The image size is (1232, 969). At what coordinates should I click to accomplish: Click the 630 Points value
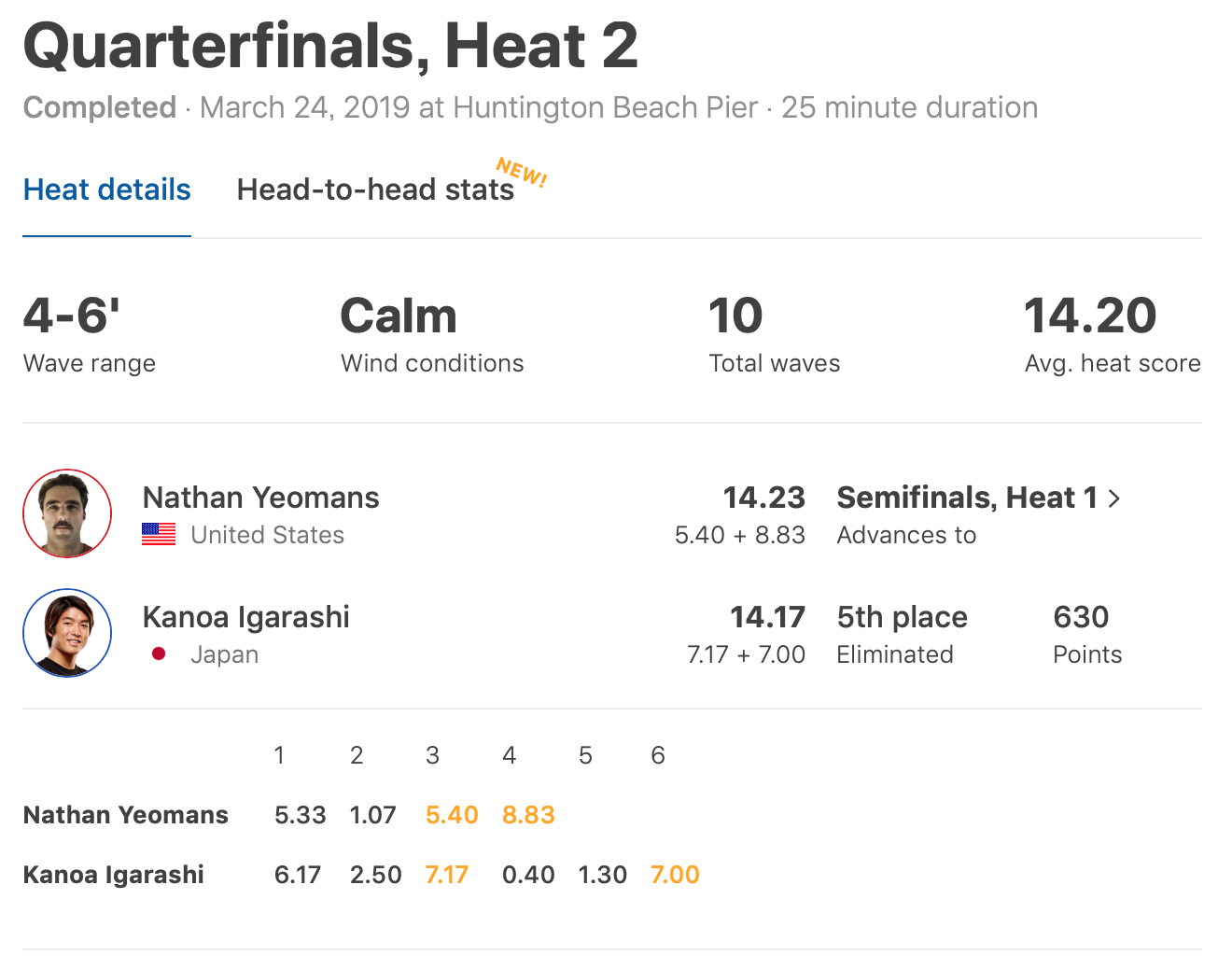click(x=1081, y=617)
